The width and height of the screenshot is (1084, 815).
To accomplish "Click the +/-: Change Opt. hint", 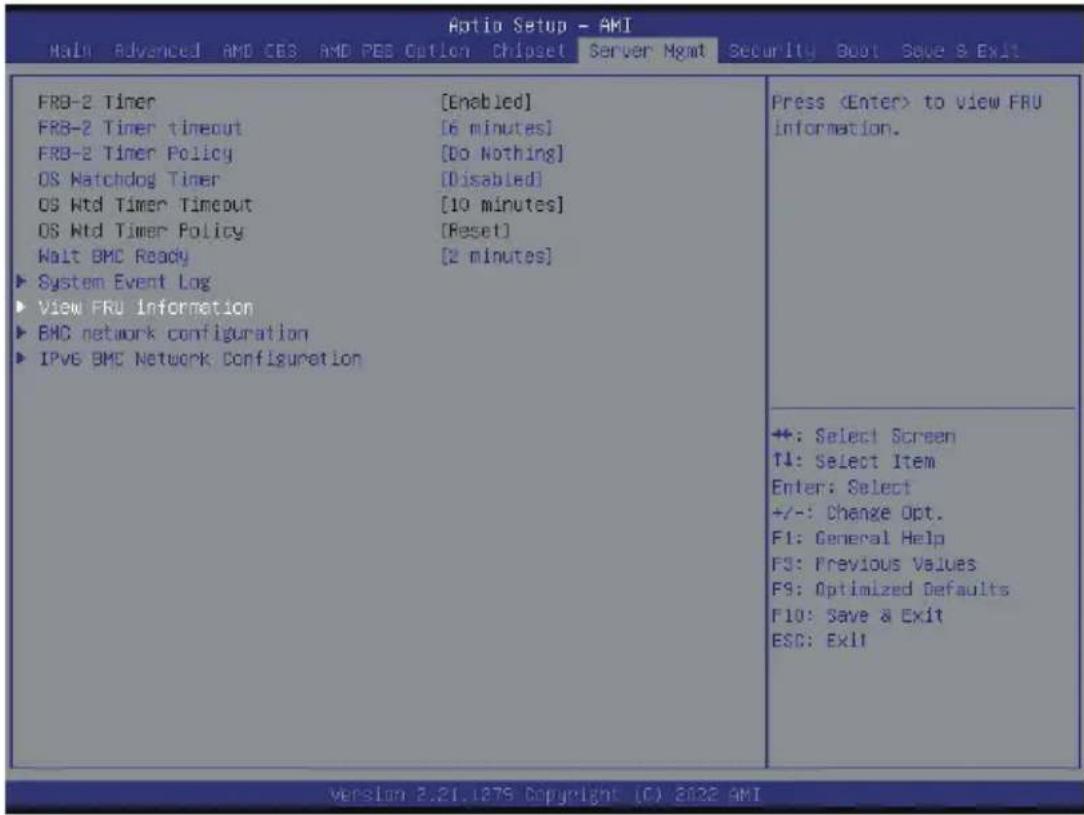I will click(857, 513).
